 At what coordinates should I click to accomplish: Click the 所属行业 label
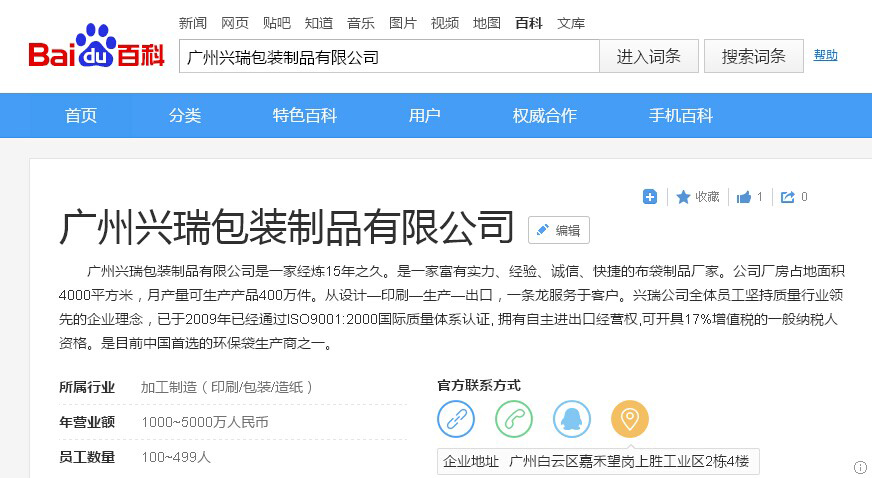click(x=87, y=387)
